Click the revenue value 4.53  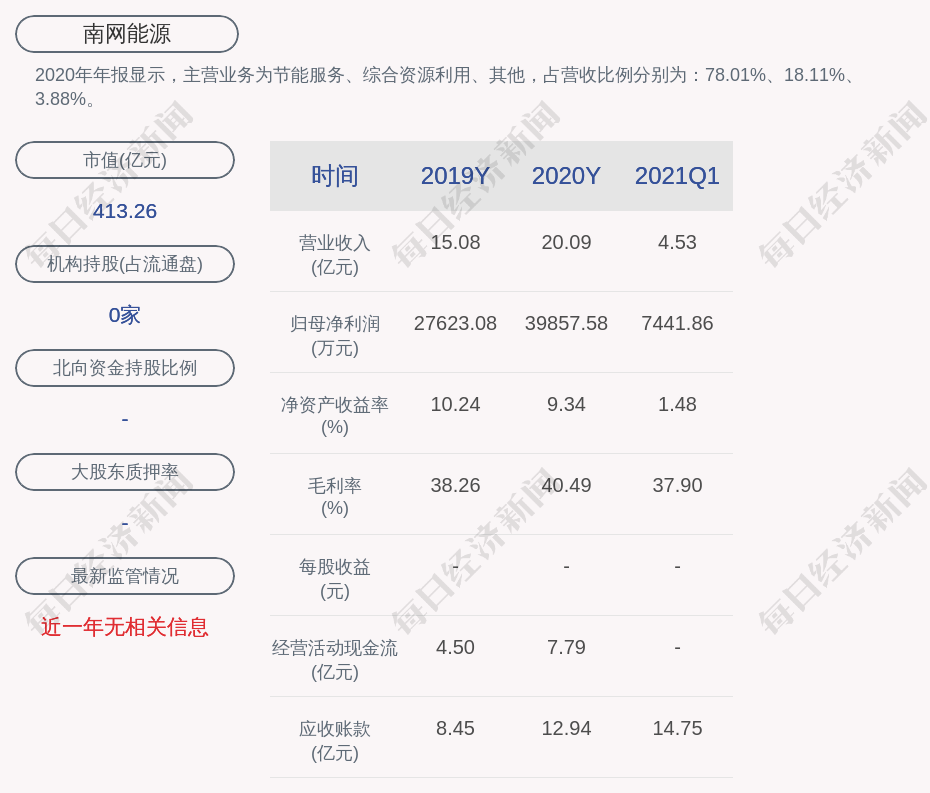click(x=677, y=243)
